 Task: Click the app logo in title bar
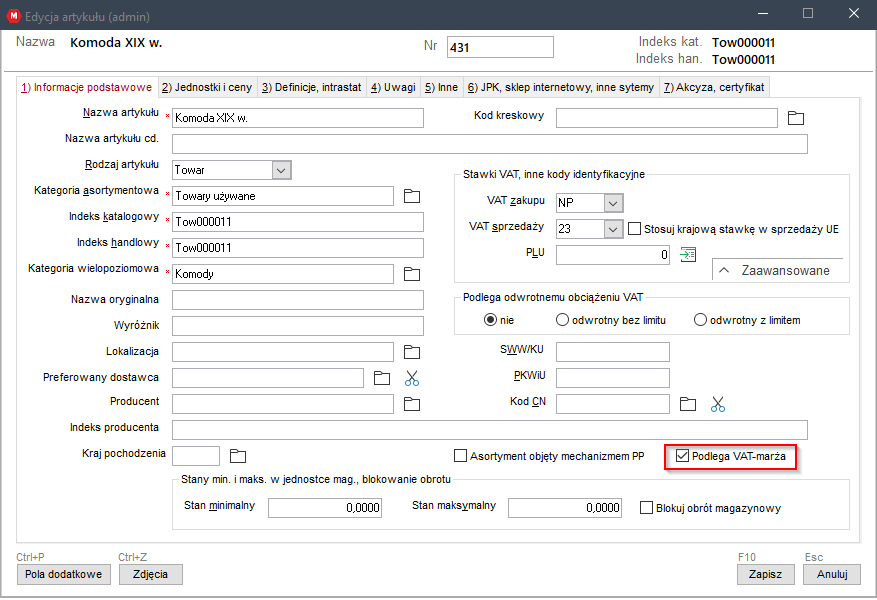(x=12, y=16)
